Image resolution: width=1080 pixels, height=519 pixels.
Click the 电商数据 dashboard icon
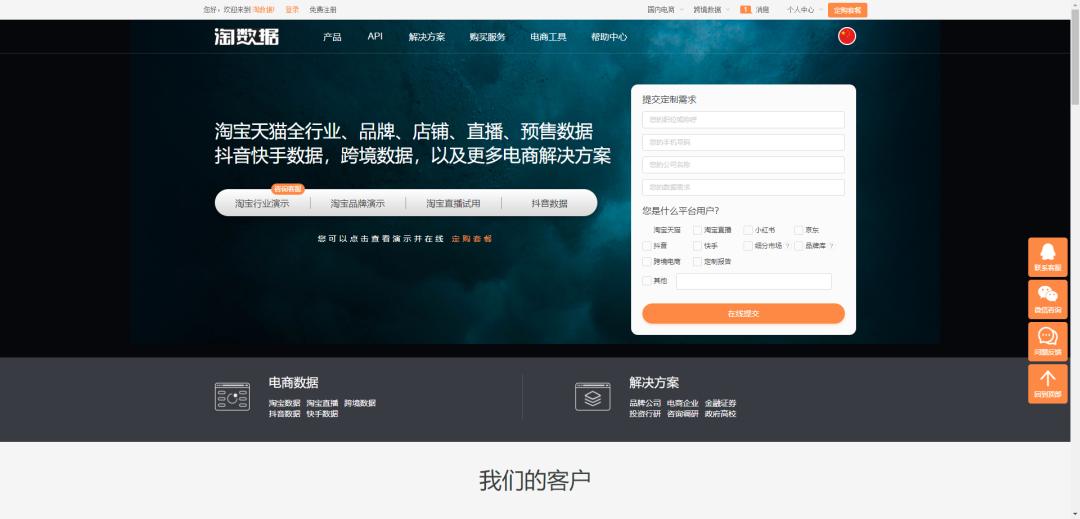click(232, 396)
